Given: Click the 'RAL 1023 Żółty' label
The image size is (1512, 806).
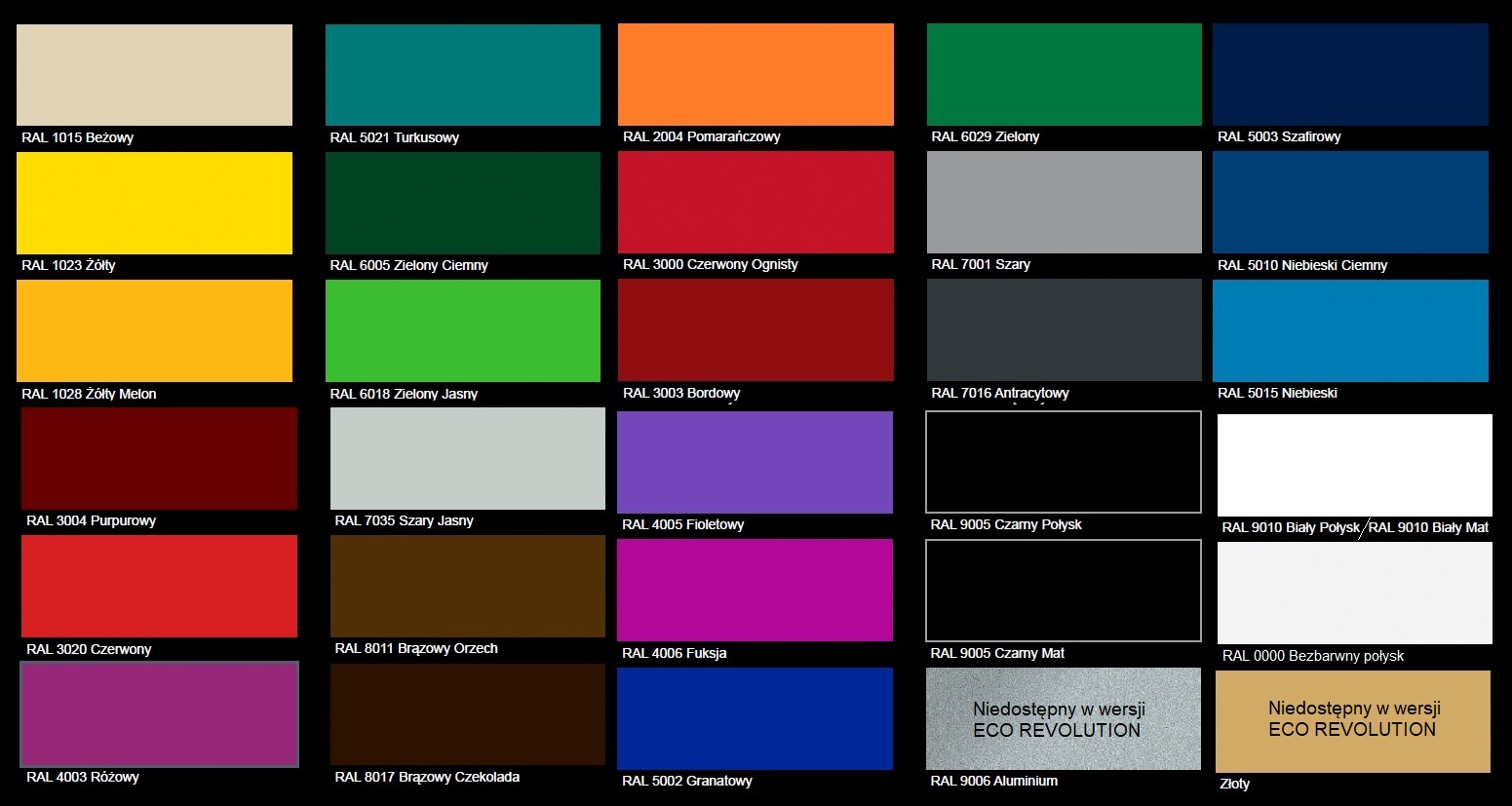Looking at the screenshot, I should click(x=68, y=265).
